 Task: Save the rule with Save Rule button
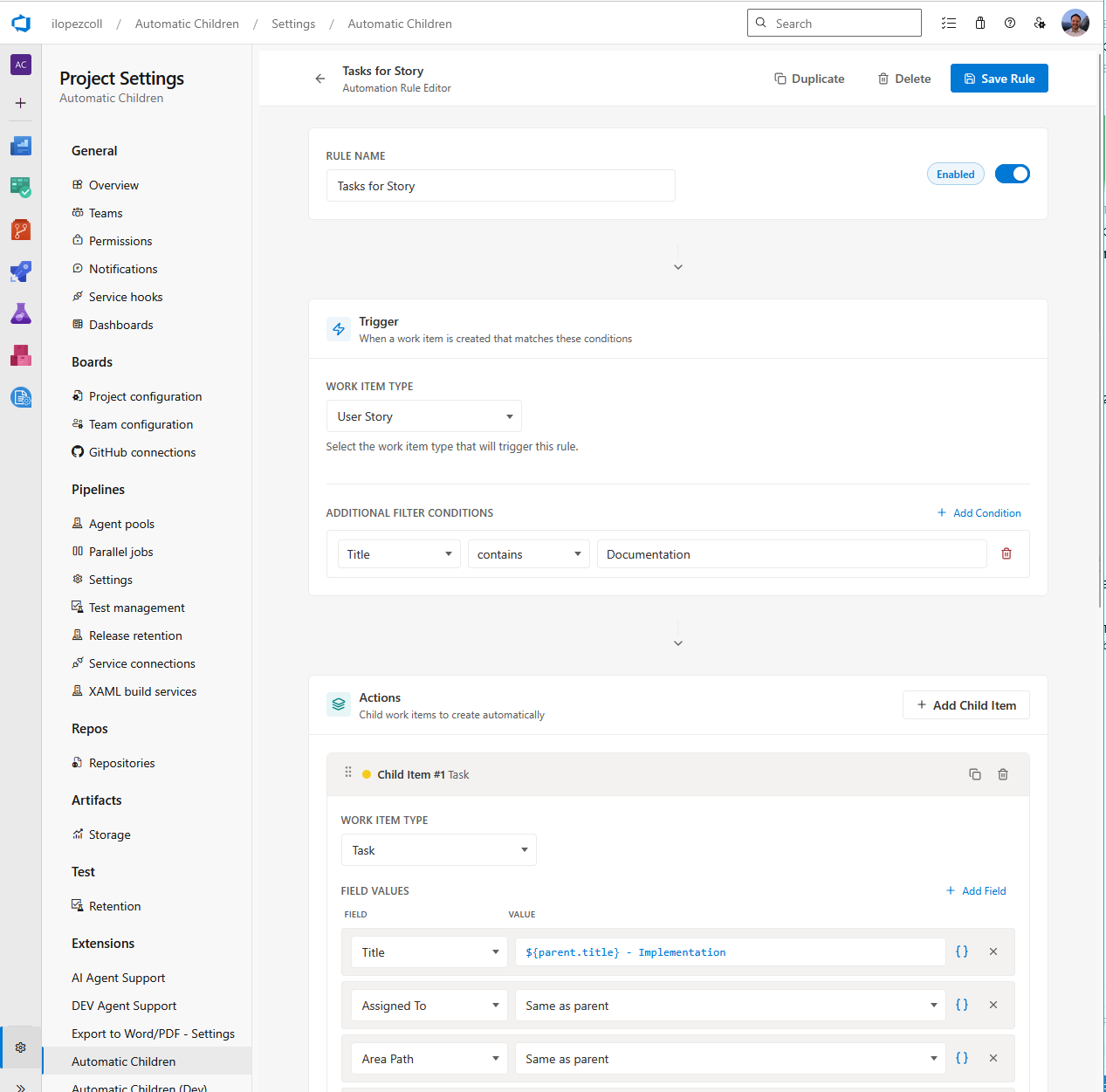pos(999,78)
